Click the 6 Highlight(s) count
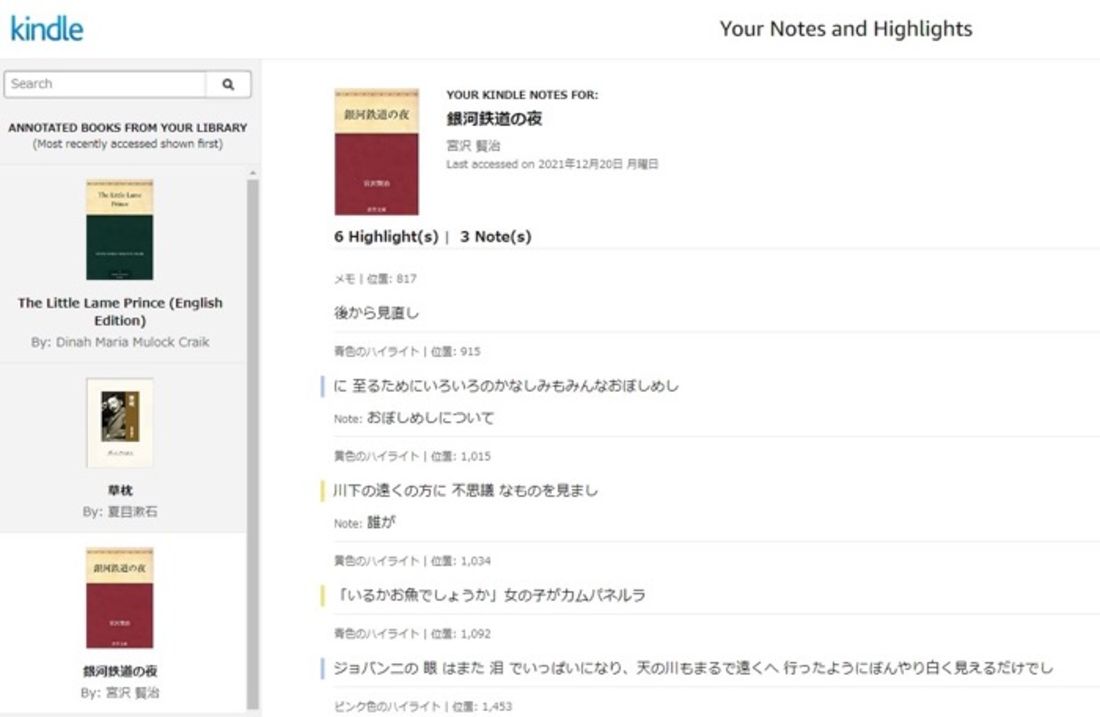 (386, 237)
